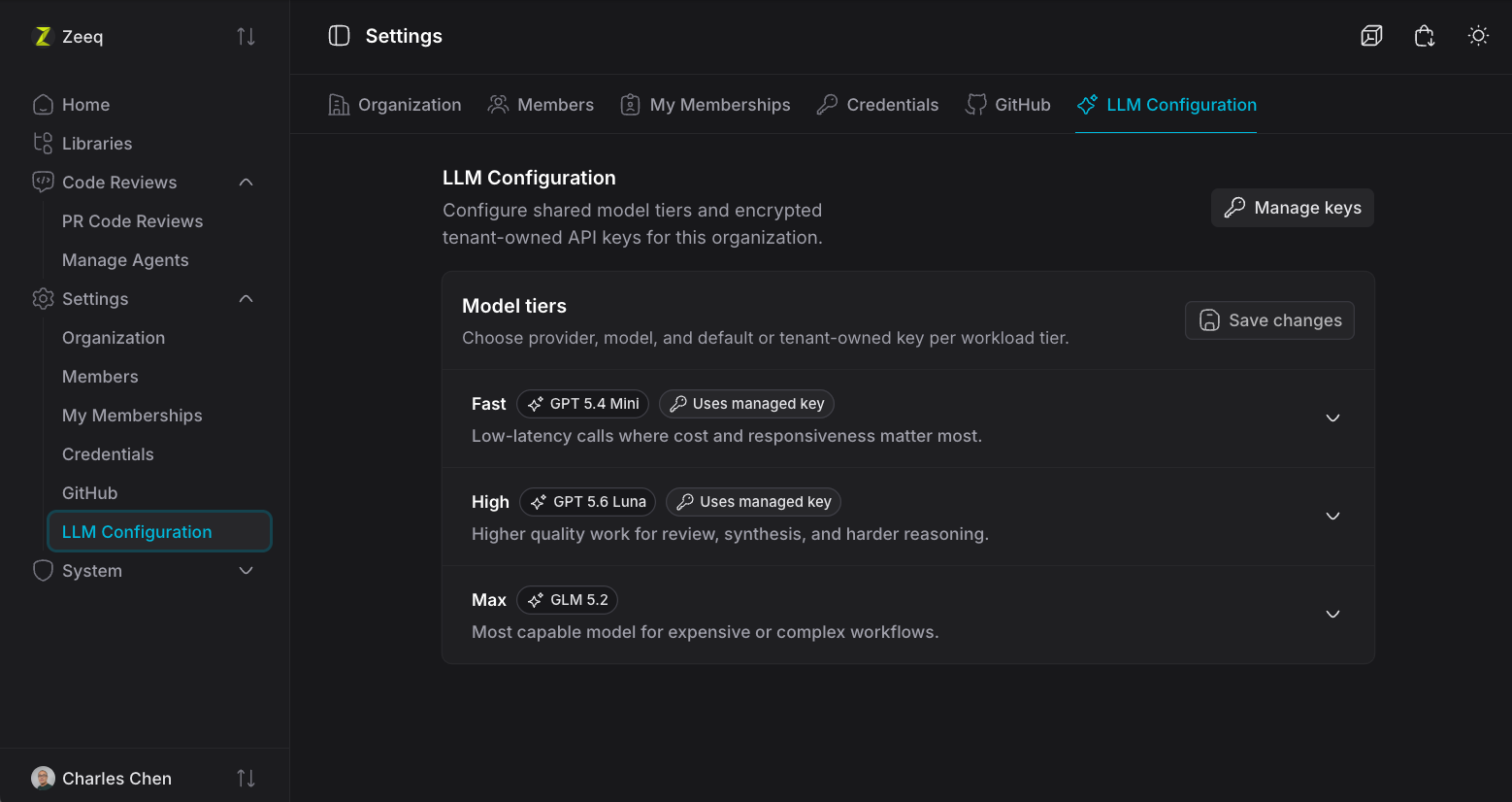Click the shopping bag download icon
This screenshot has width=1512, height=802.
tap(1425, 36)
